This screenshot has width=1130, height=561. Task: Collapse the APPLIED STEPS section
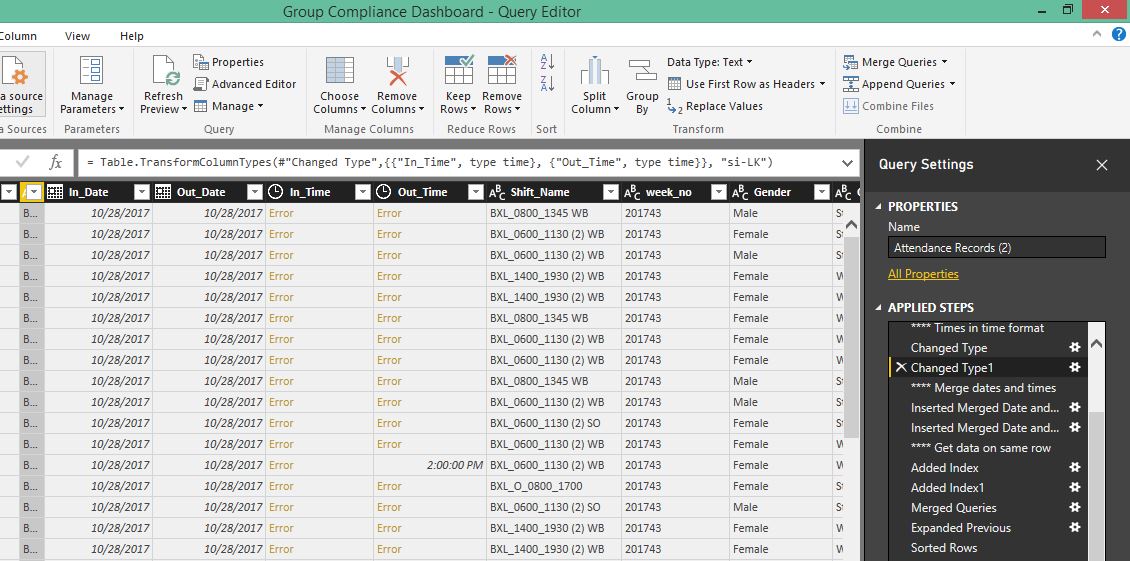point(878,308)
